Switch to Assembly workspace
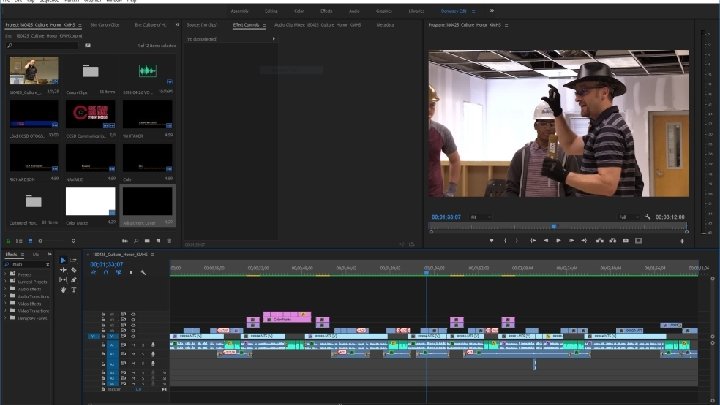Viewport: 720px width, 405px height. (239, 11)
